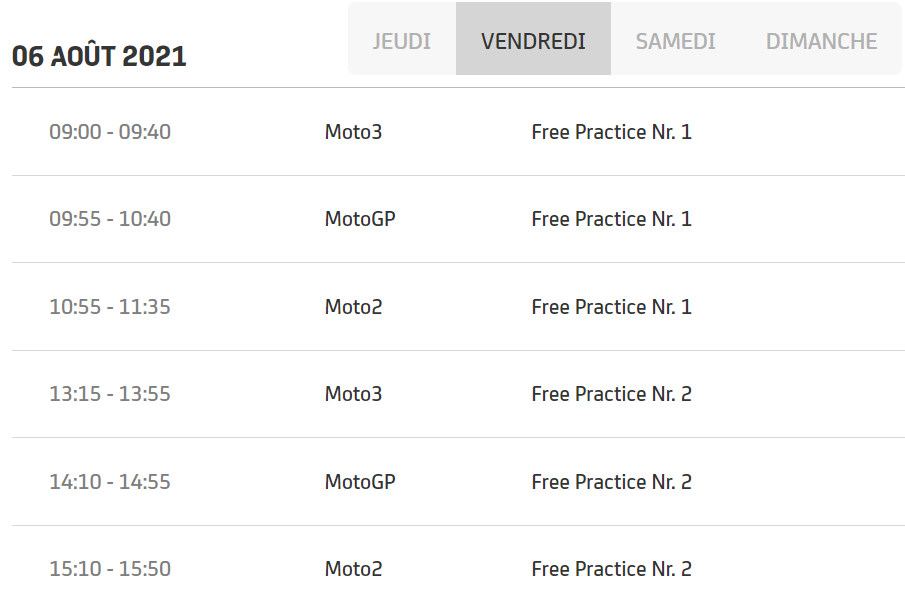Screen dimensions: 905x596
Task: Select Moto3 in the 09:00 row
Action: point(353,132)
